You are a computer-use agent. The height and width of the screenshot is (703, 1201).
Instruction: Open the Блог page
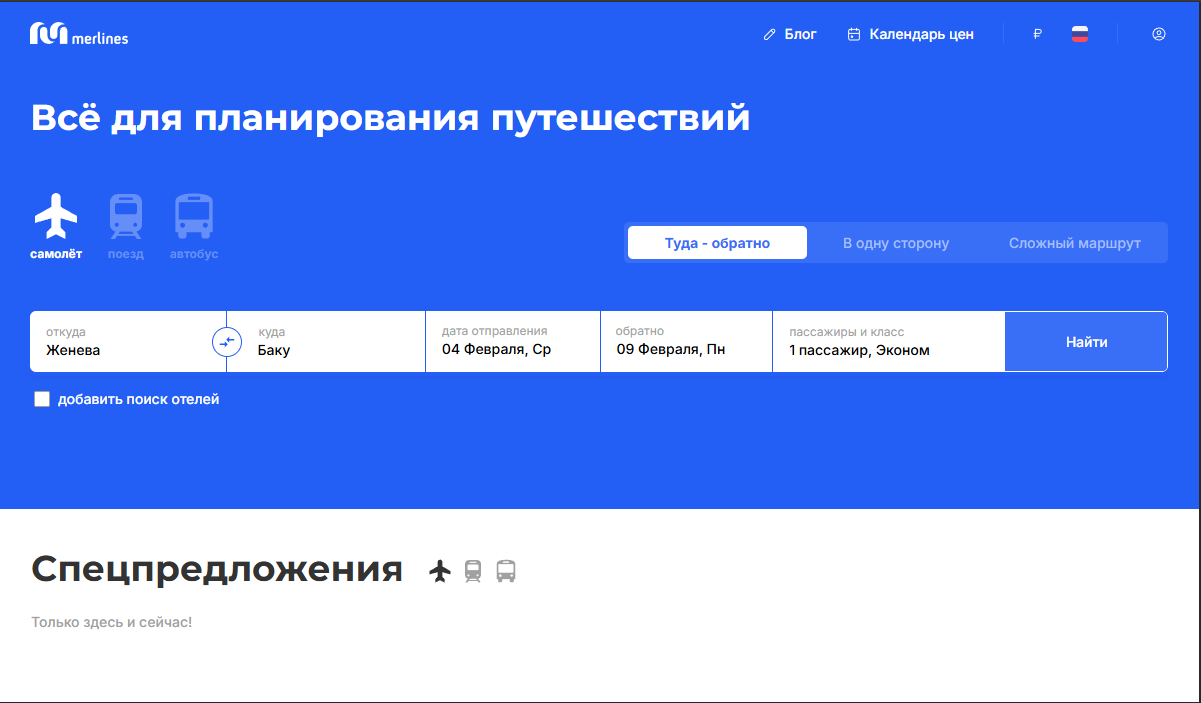pyautogui.click(x=790, y=33)
